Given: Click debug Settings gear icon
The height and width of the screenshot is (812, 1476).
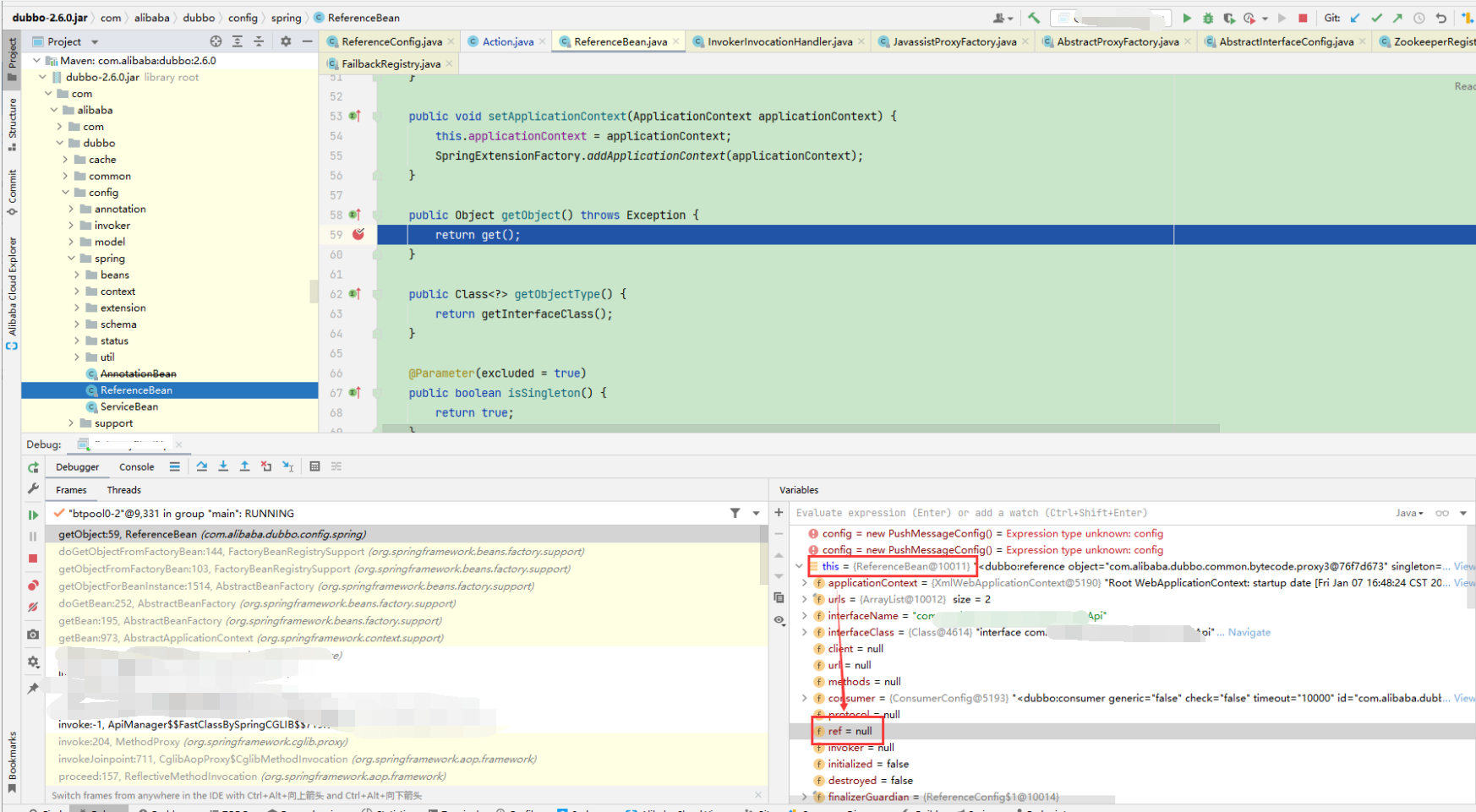Looking at the screenshot, I should pyautogui.click(x=33, y=662).
